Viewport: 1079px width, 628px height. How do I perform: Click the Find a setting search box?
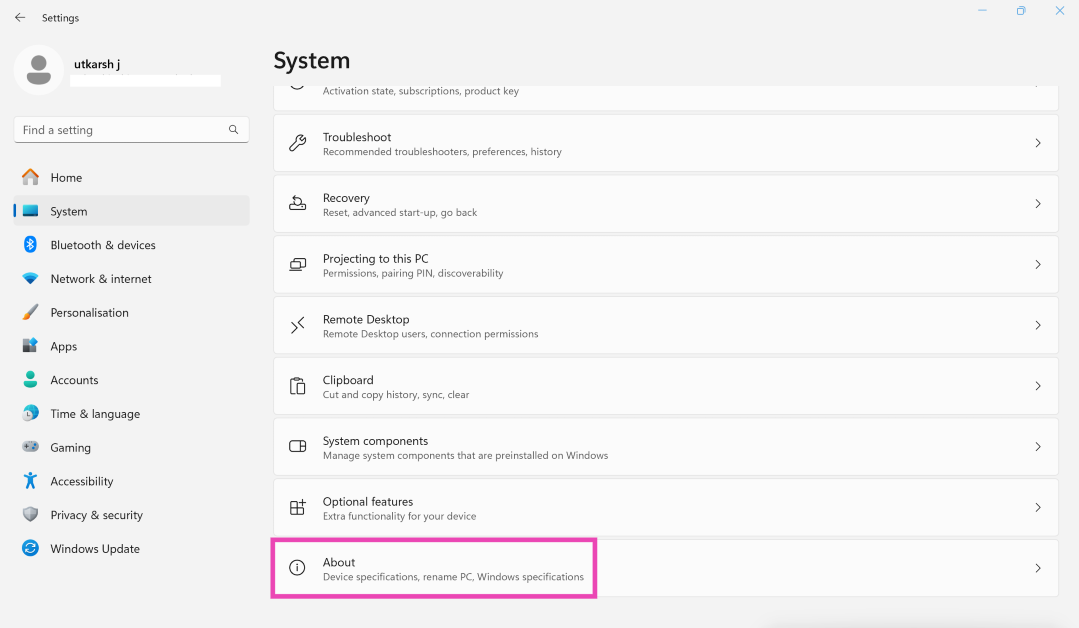click(x=120, y=130)
